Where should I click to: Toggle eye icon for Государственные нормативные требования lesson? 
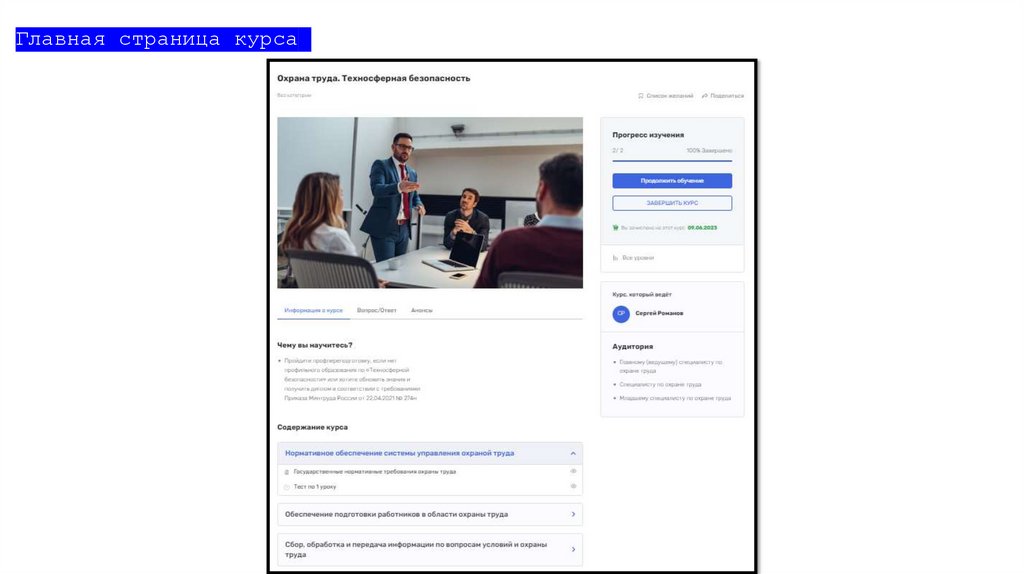click(573, 471)
